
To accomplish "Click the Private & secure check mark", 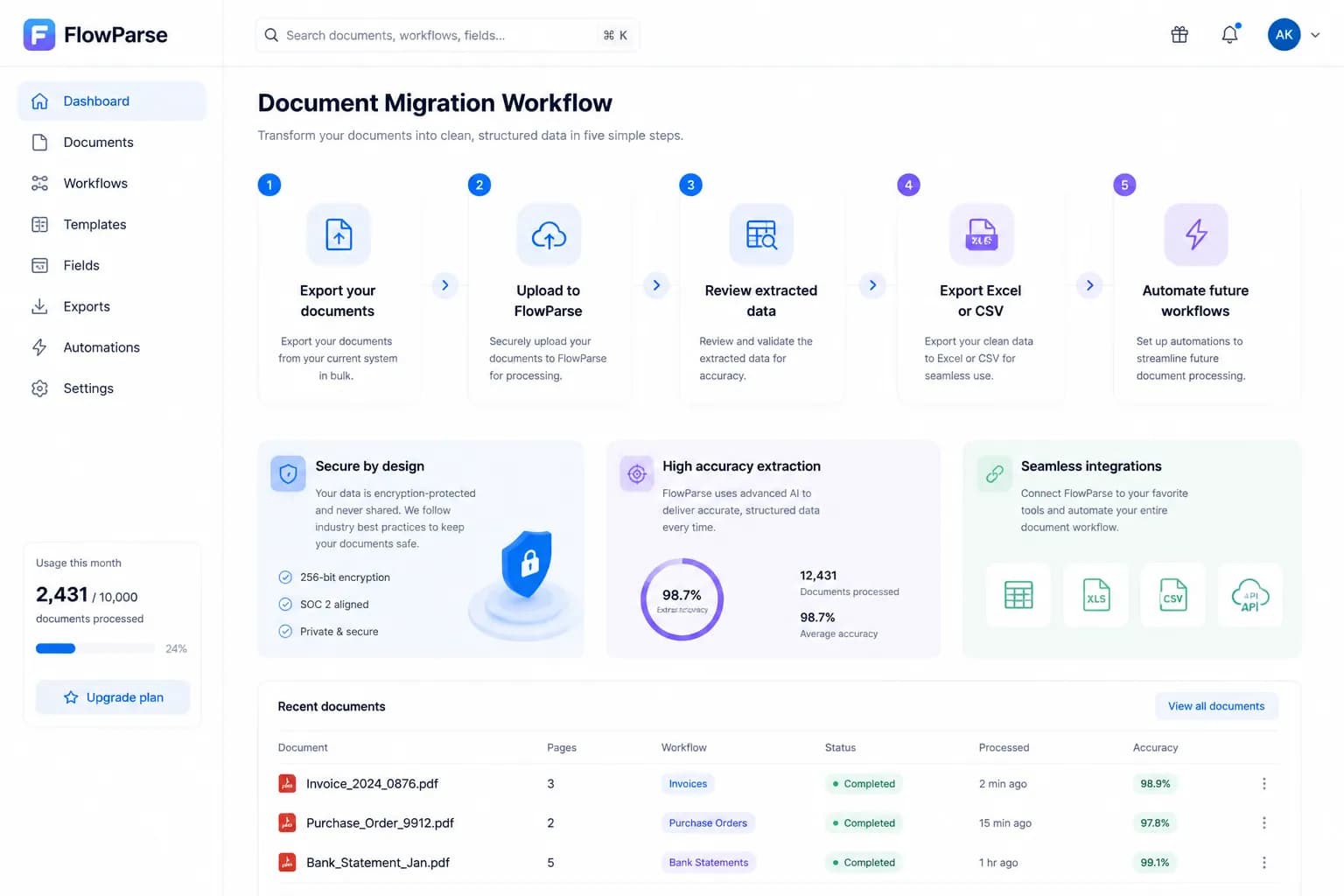I will (285, 632).
